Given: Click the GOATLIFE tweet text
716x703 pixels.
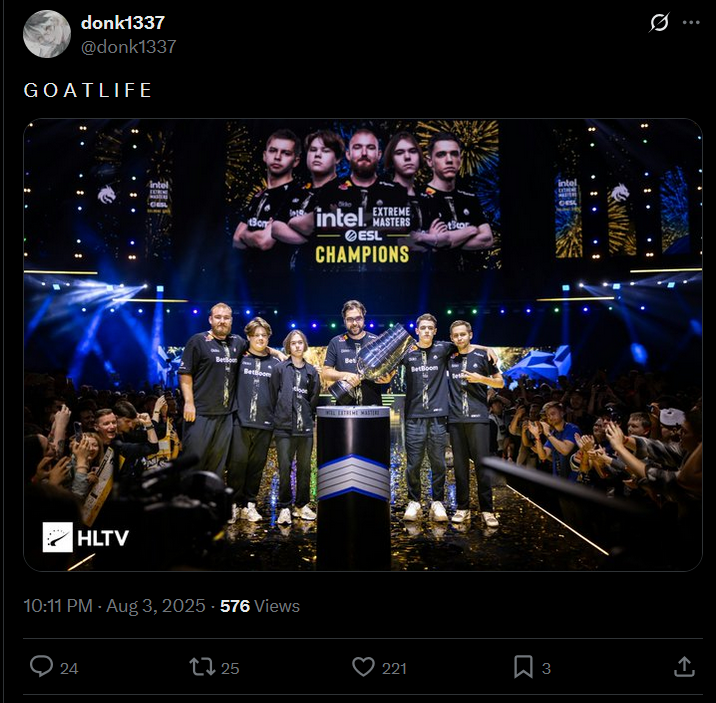Looking at the screenshot, I should click(x=87, y=90).
